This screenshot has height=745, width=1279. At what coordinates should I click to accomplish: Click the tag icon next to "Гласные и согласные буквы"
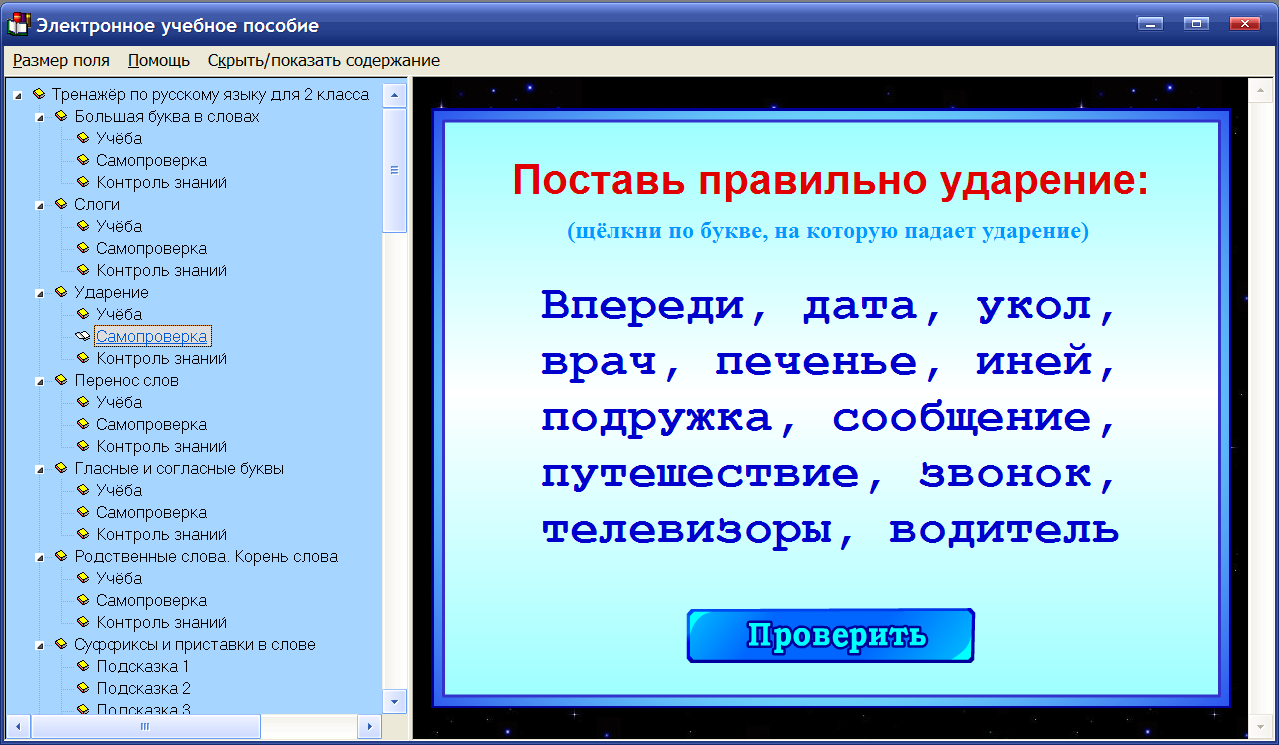60,468
